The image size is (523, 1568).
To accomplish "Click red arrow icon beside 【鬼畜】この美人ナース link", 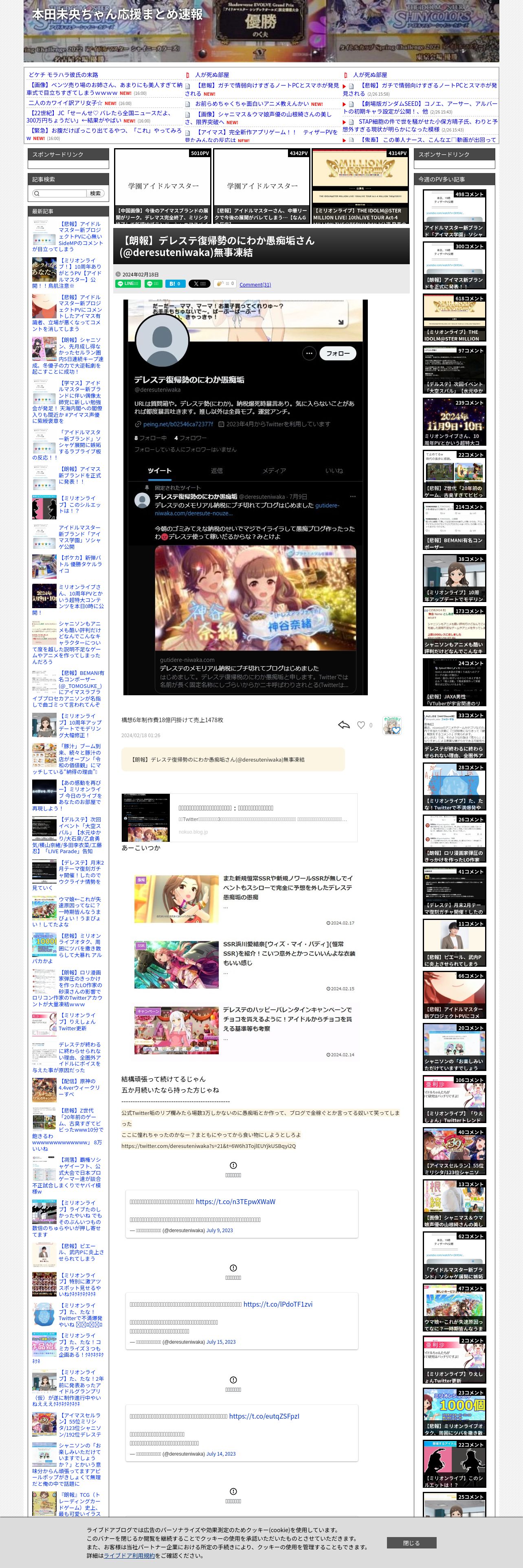I will coord(344,140).
